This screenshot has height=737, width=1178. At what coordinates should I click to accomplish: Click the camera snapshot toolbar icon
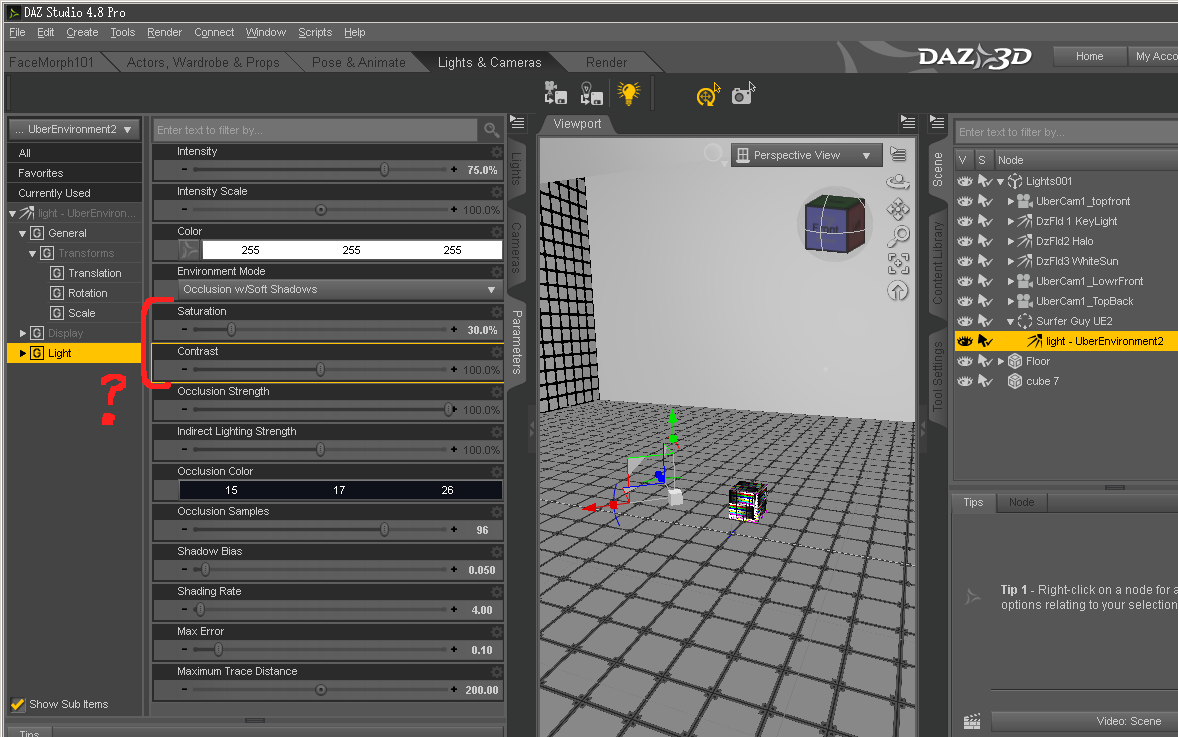click(x=743, y=94)
